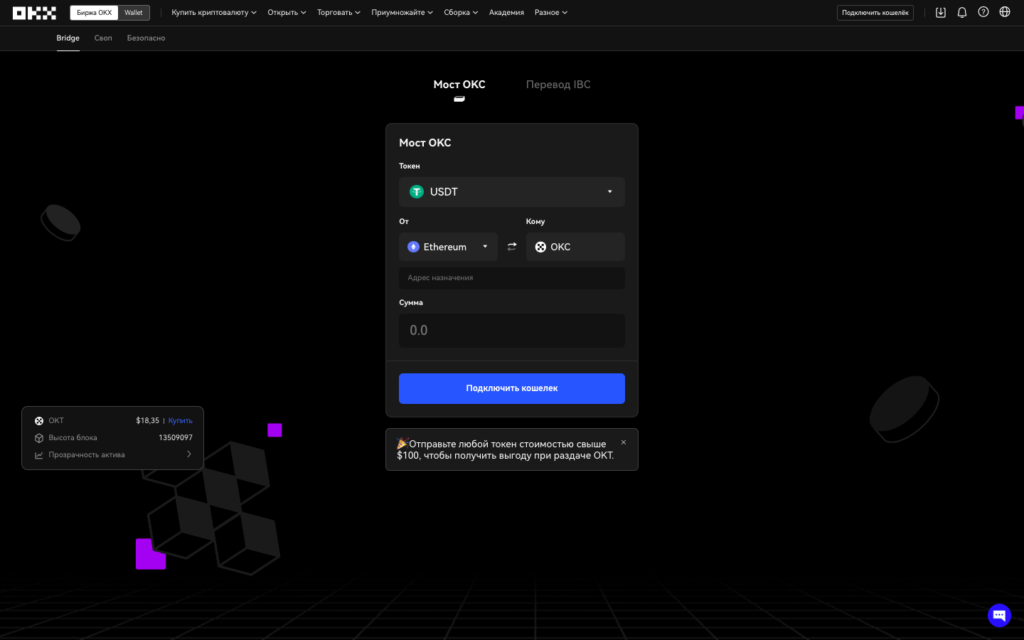Switch to Перевод IBC tab
Viewport: 1024px width, 640px height.
pos(558,85)
